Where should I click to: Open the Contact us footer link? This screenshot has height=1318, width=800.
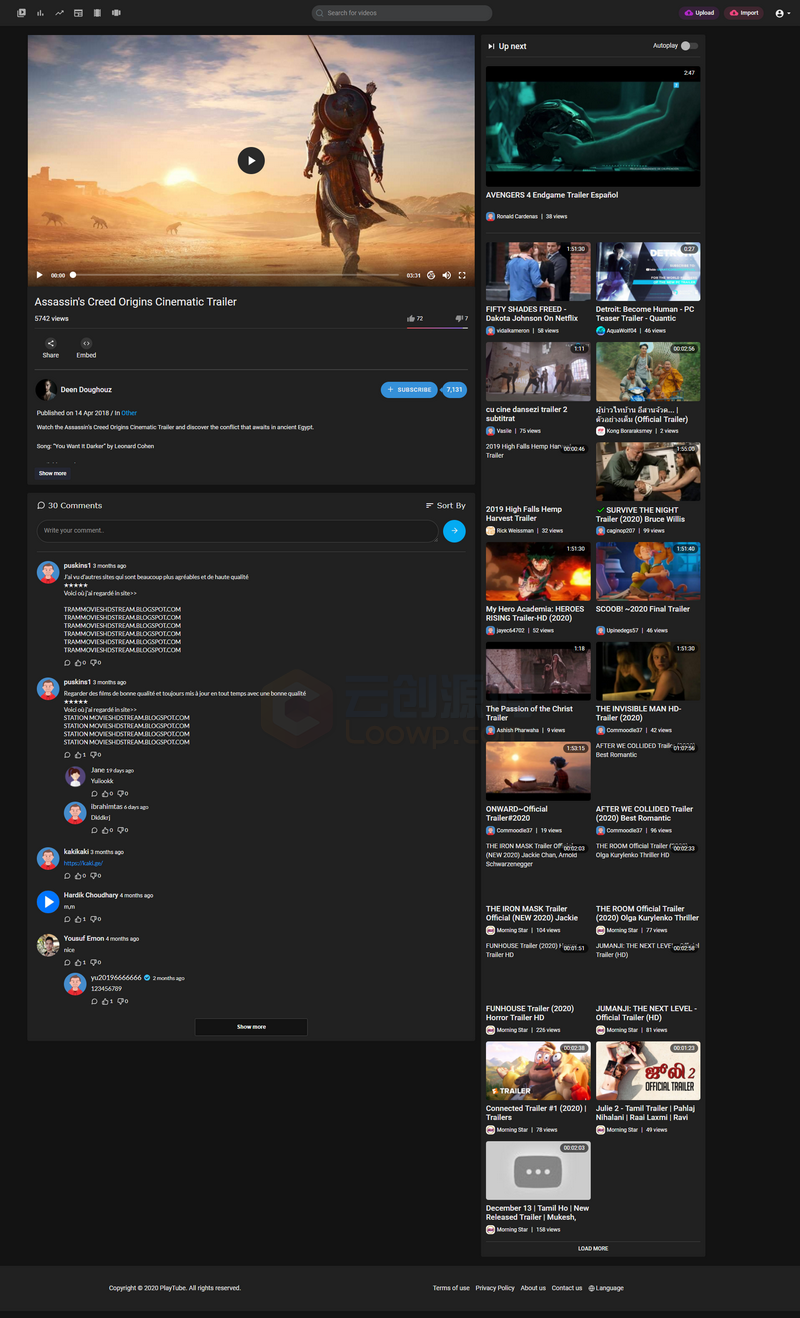(x=567, y=1288)
